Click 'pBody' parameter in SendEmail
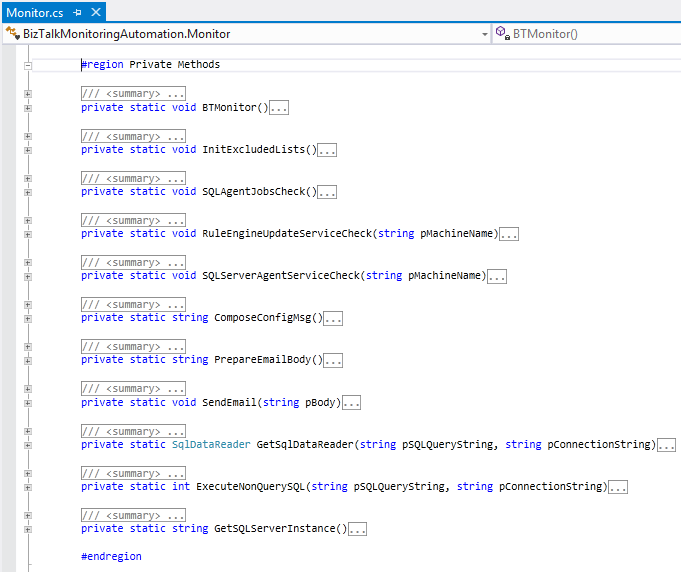The image size is (681, 572). click(320, 403)
